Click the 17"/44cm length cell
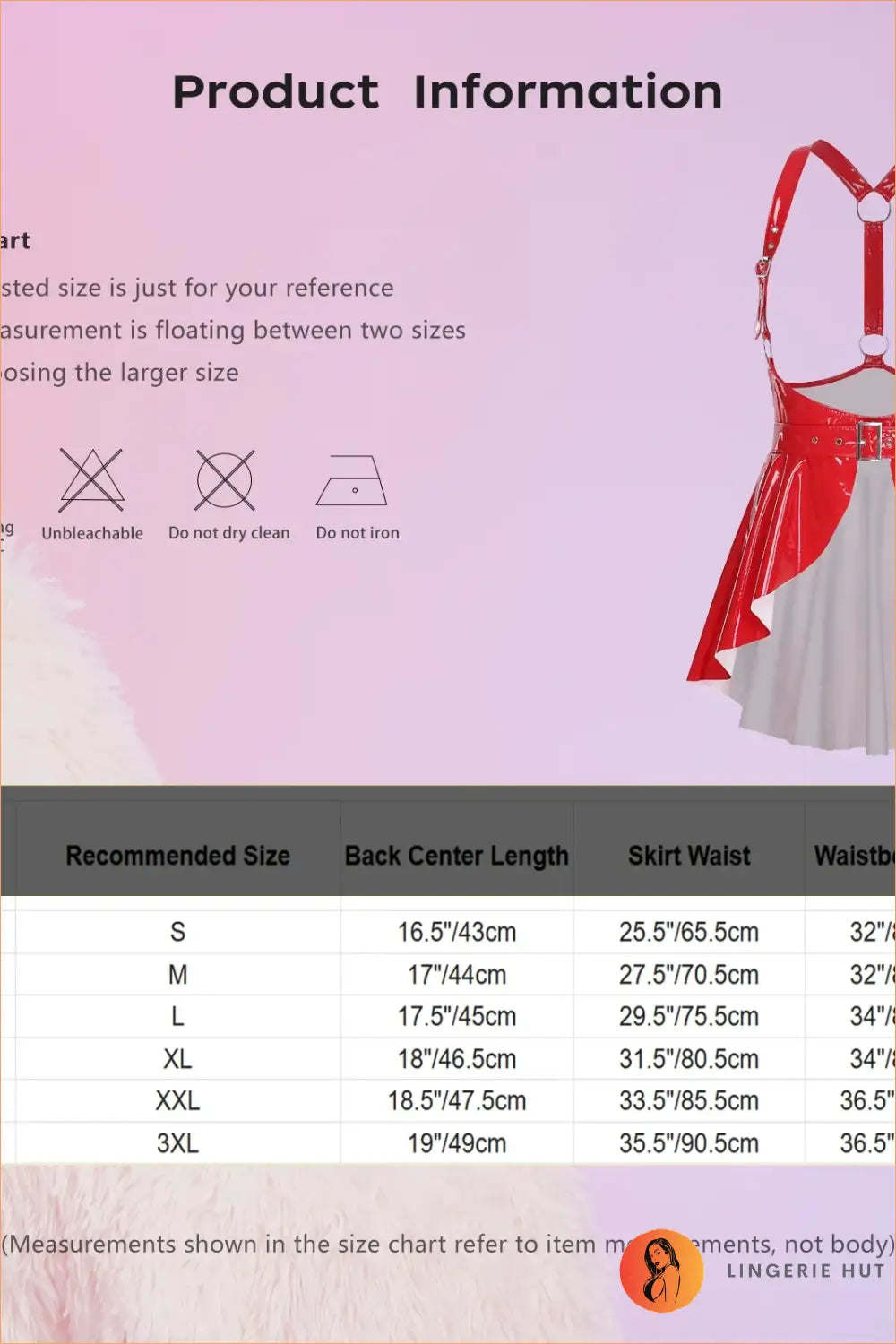The height and width of the screenshot is (1344, 896). (457, 974)
